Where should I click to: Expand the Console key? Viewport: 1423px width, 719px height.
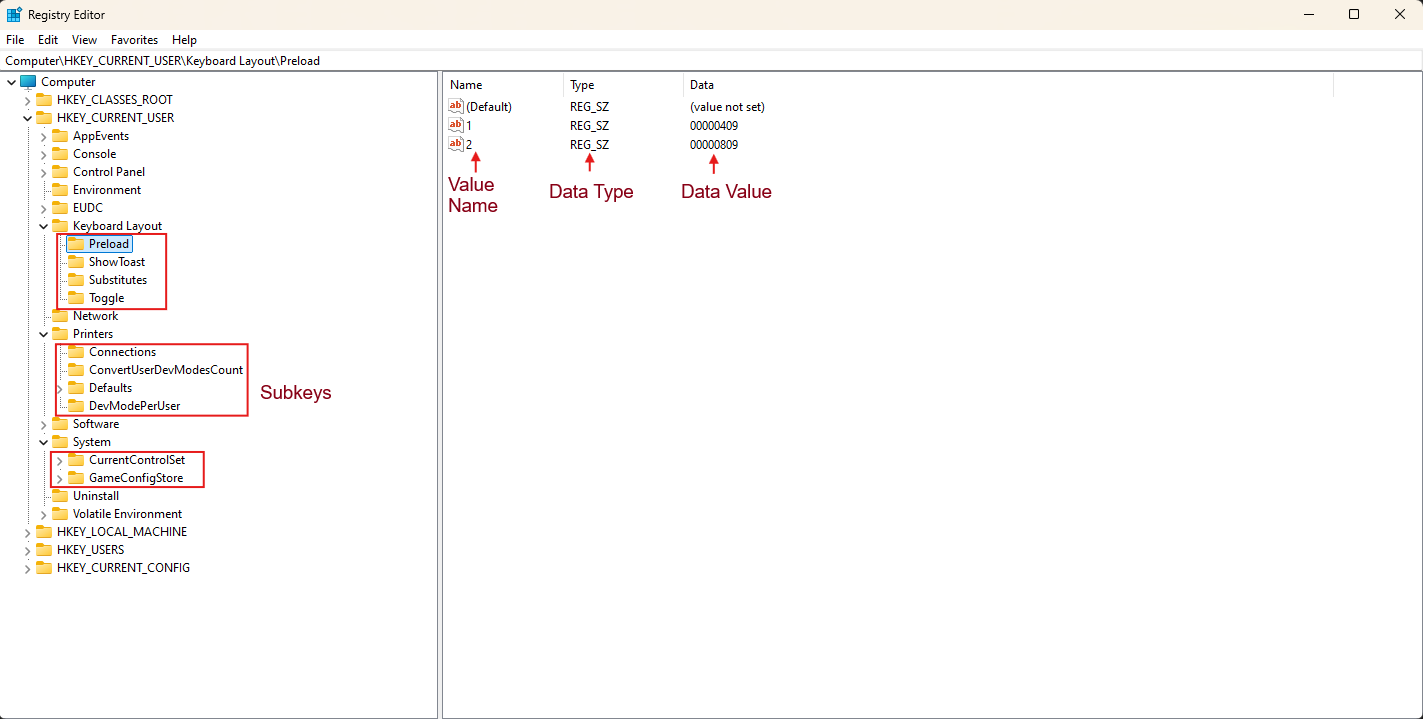click(43, 154)
